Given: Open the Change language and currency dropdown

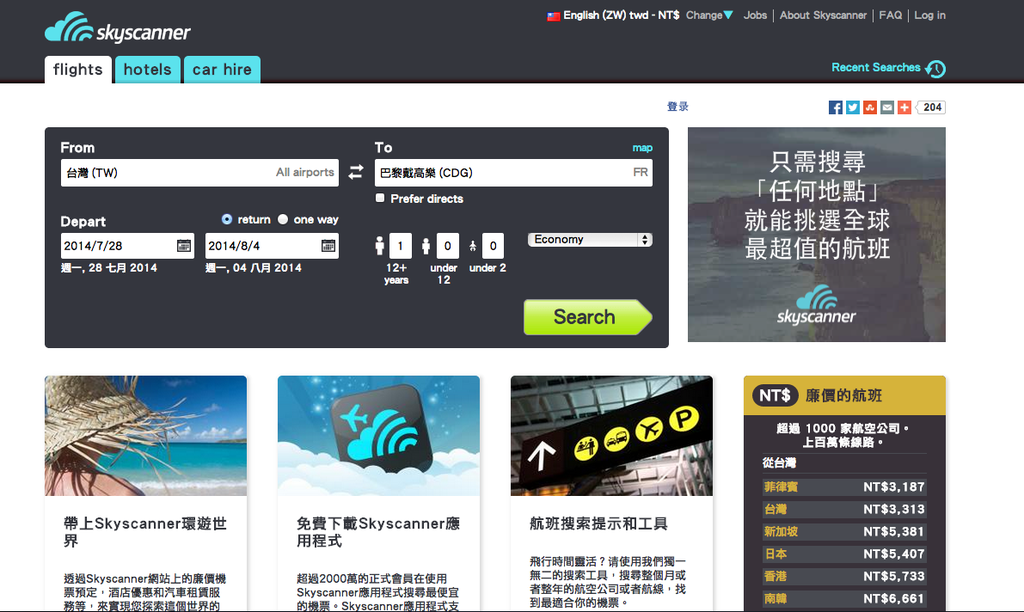Looking at the screenshot, I should click(x=709, y=15).
